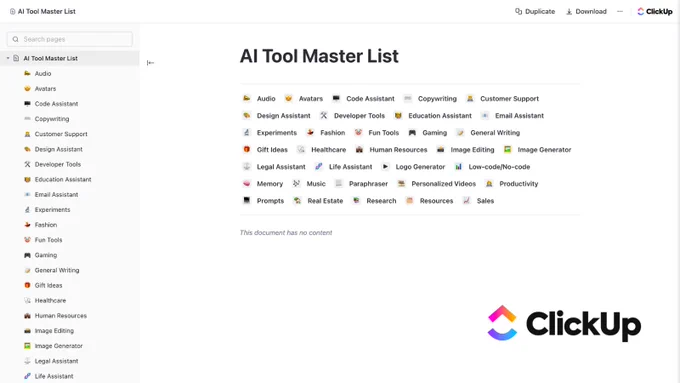This screenshot has height=383, width=680.
Task: Click the Image Generator icon in sidebar
Action: (27, 346)
